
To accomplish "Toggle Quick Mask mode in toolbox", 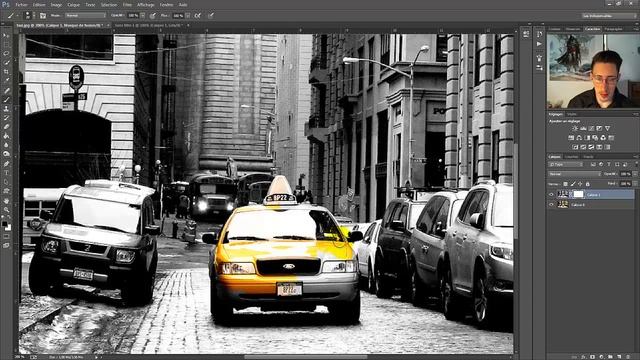I will coord(6,236).
